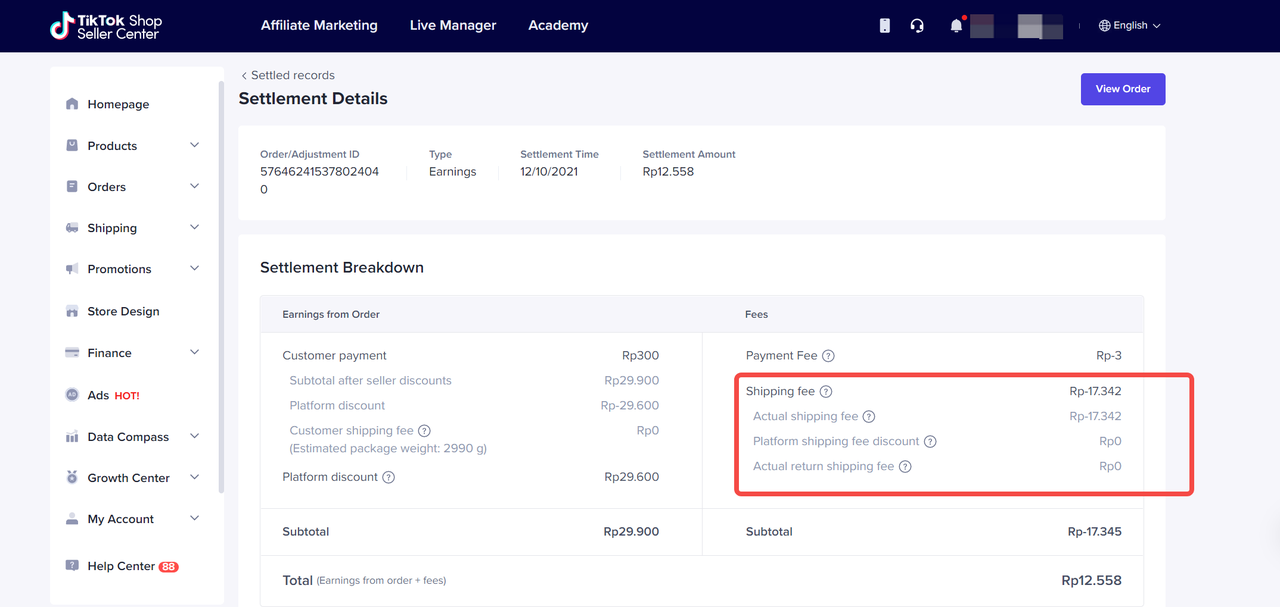The image size is (1280, 607).
Task: Go to Live Manager in top navigation
Action: pyautogui.click(x=453, y=26)
